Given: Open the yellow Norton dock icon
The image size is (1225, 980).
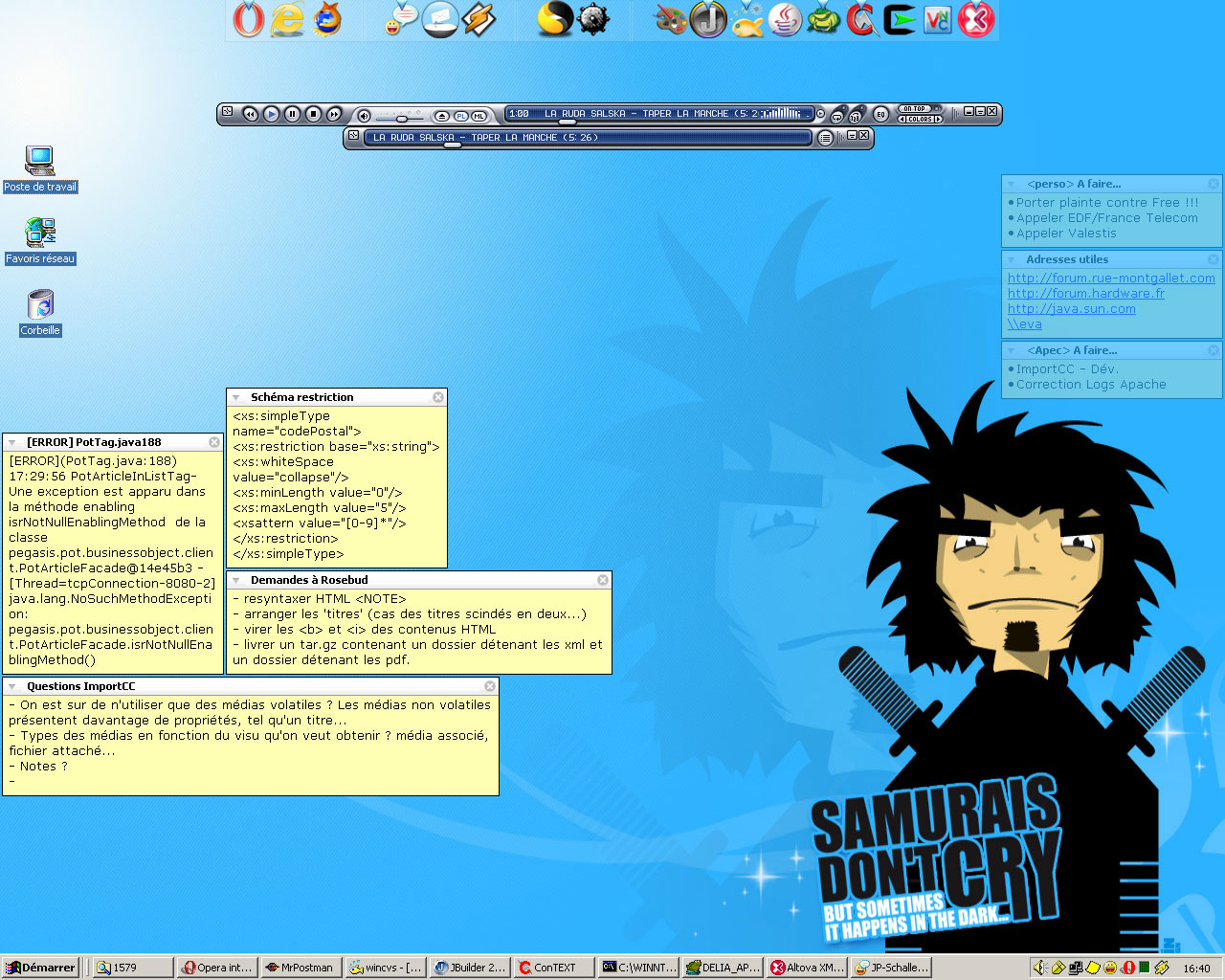Looking at the screenshot, I should tap(554, 19).
